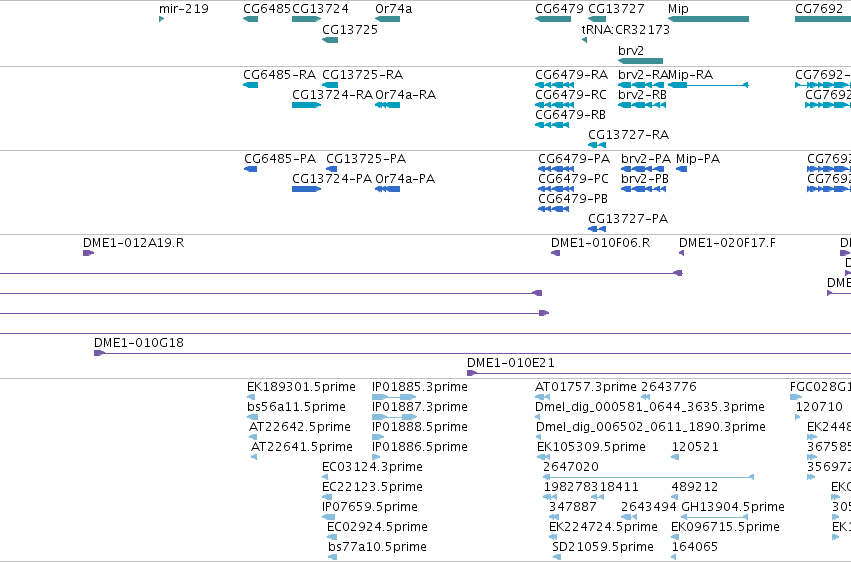Viewport: 851px width, 562px height.
Task: Click the 2643776 feature label
Action: tap(669, 387)
